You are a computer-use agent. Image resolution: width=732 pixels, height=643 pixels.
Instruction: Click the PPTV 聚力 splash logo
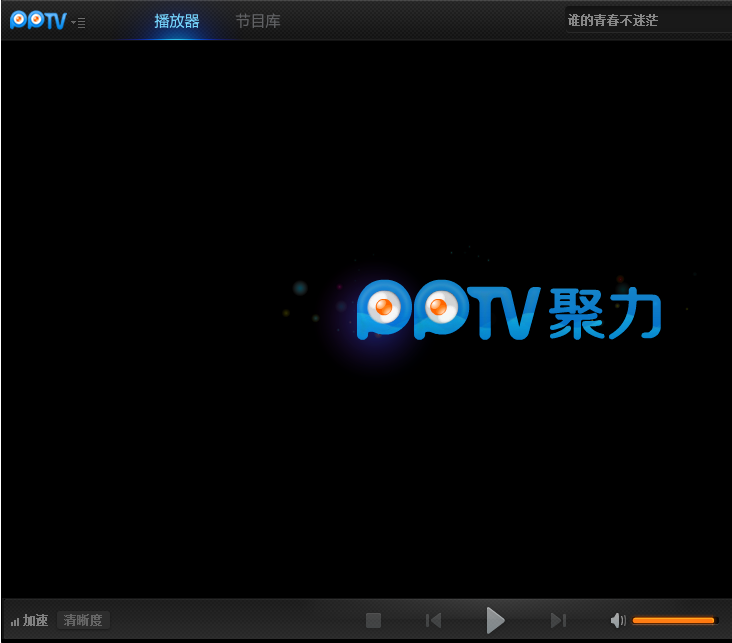point(509,310)
